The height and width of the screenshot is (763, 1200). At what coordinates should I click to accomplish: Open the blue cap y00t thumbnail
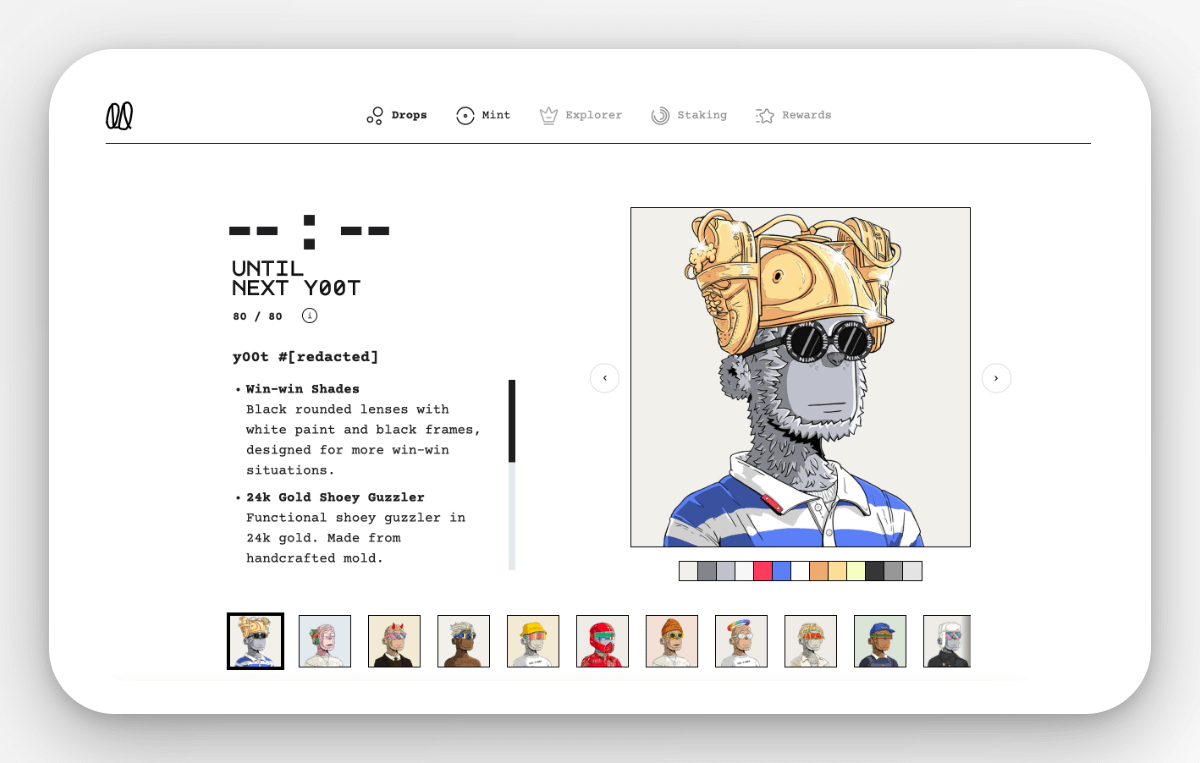880,641
